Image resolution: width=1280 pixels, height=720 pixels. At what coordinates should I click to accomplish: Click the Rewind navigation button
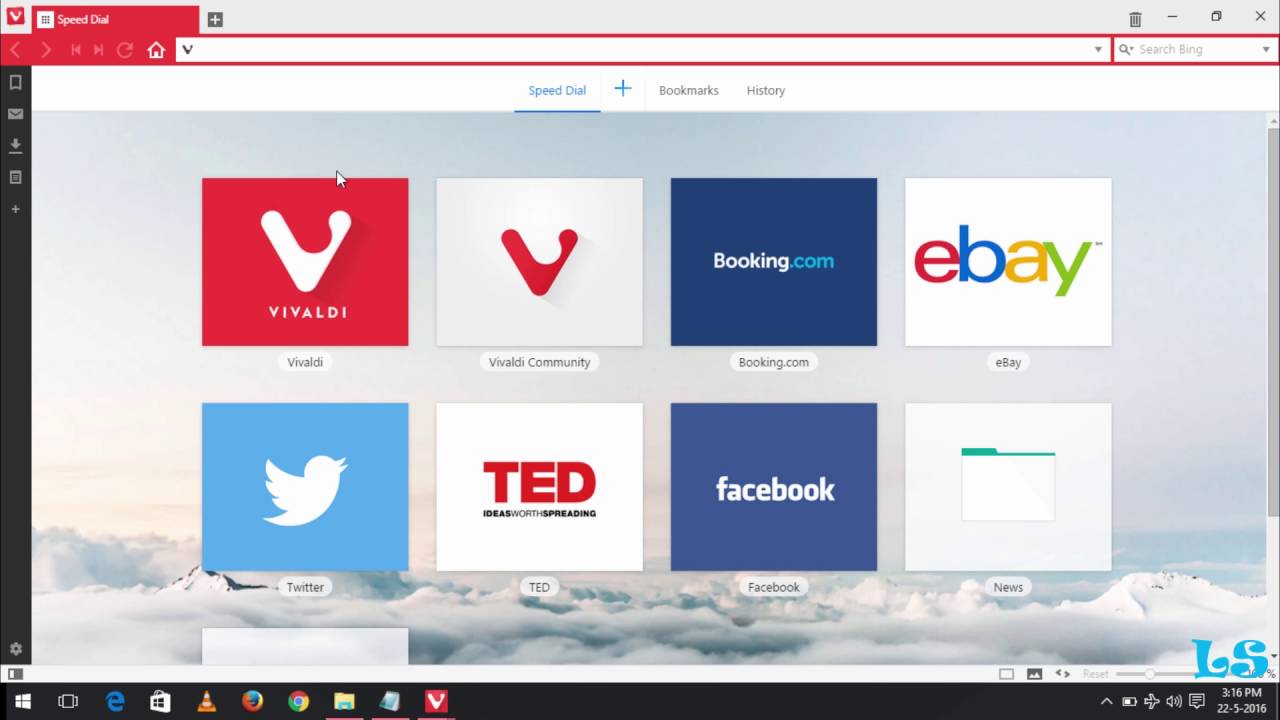click(x=75, y=49)
